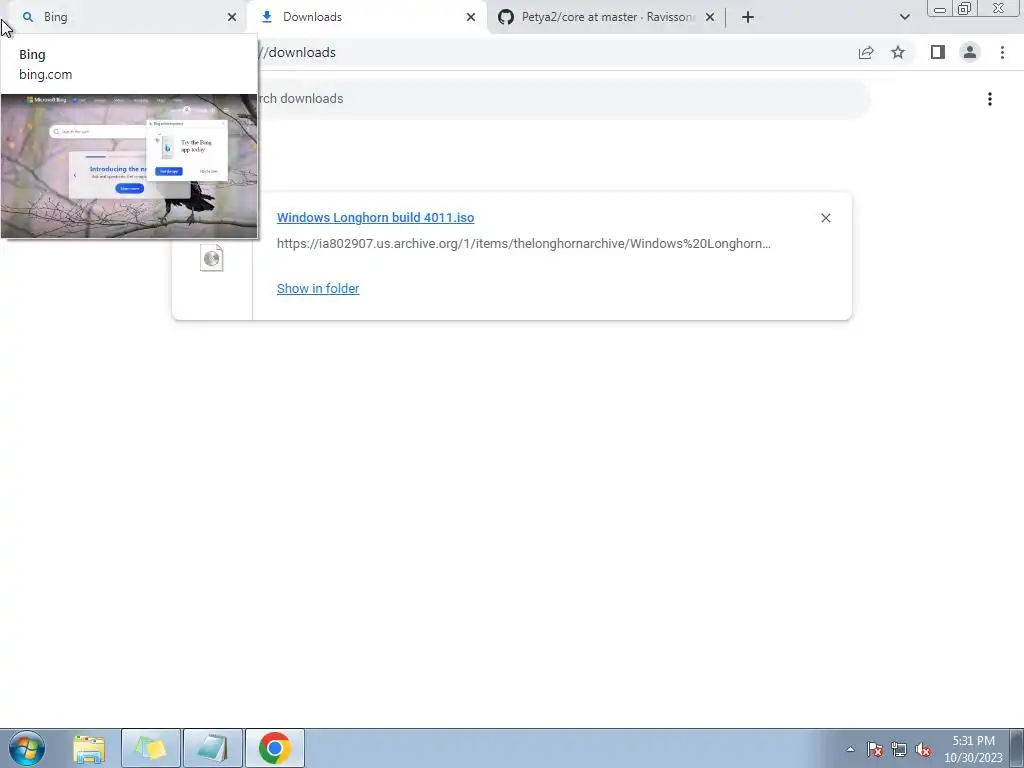Open the Sticky Notes taskbar item
Viewport: 1024px width, 768px height.
150,748
